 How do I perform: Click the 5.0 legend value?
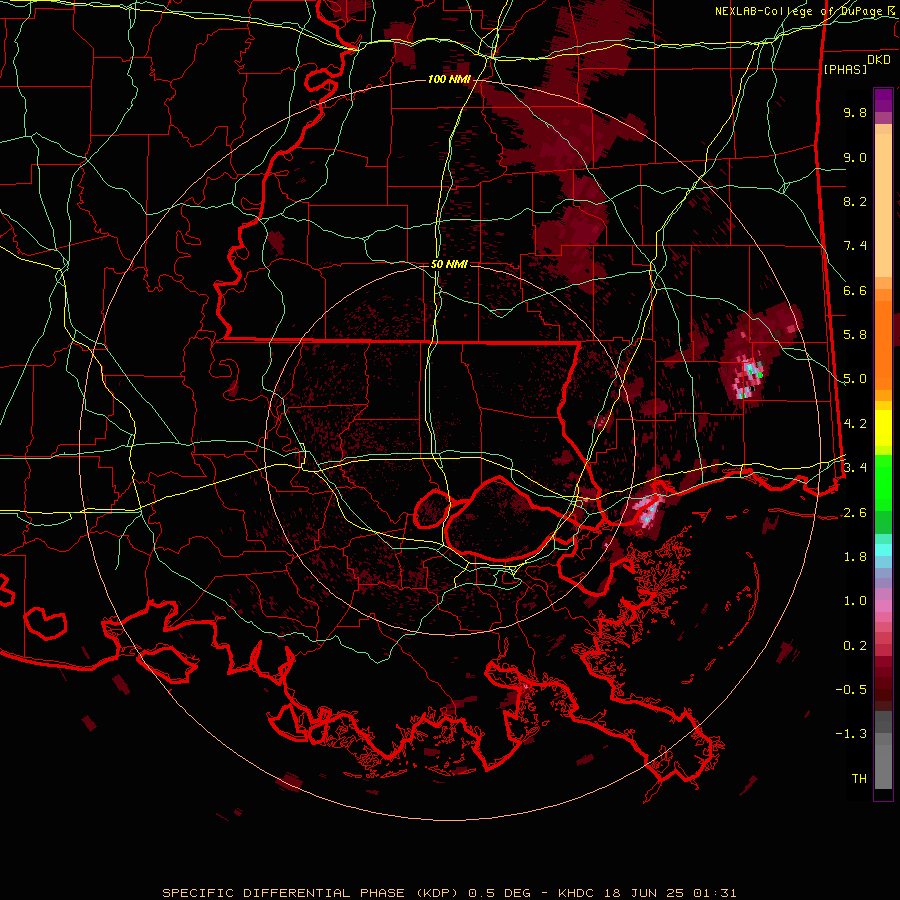click(x=855, y=379)
